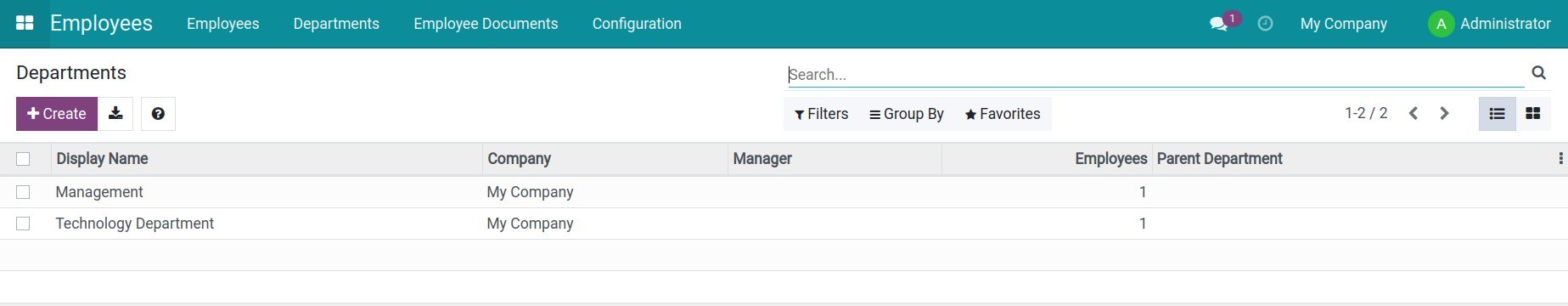Go to next page arrow
Viewport: 1568px width, 306px height.
1444,114
